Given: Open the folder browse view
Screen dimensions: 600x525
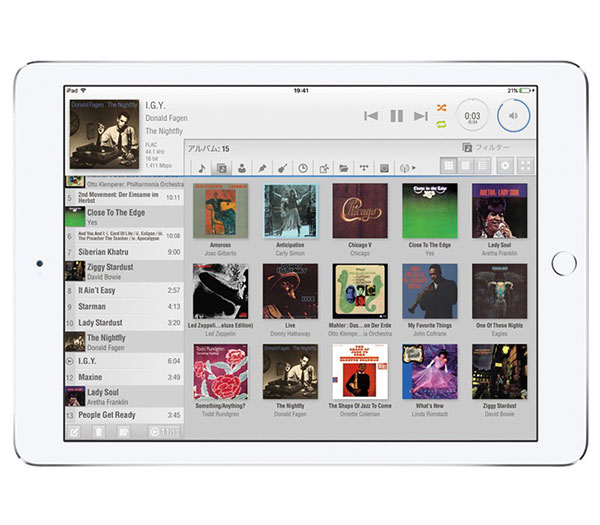Looking at the screenshot, I should pos(344,168).
